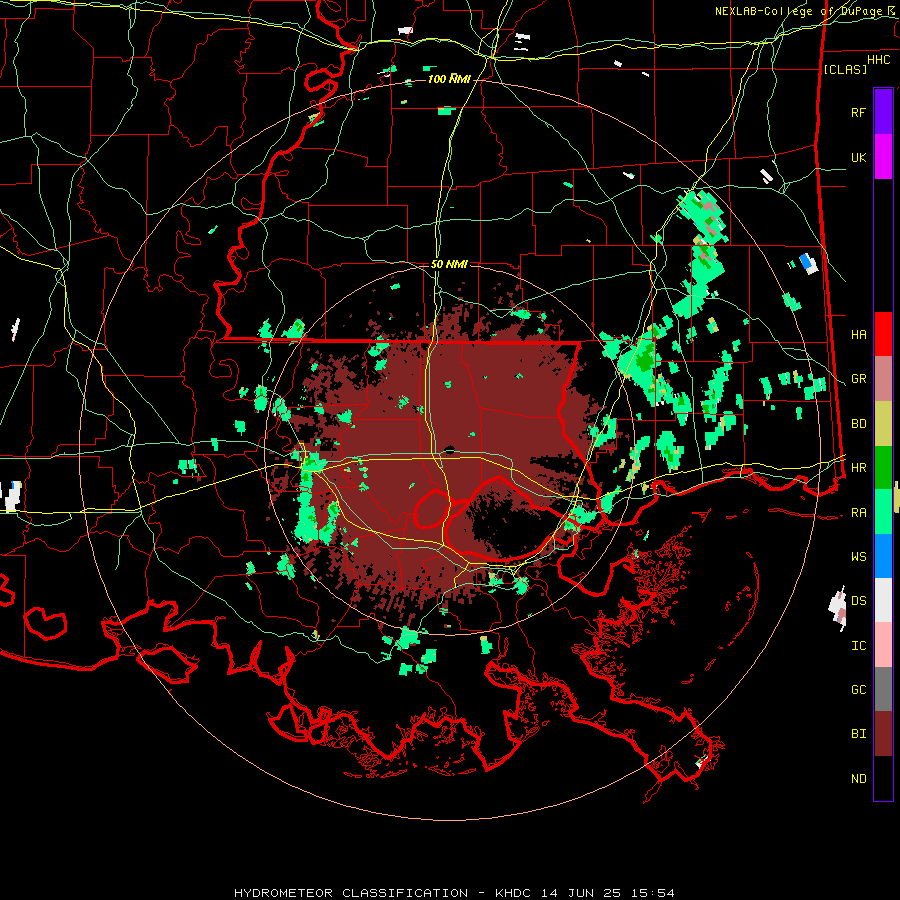Click the ND black legend swatch
The height and width of the screenshot is (900, 900).
click(x=883, y=778)
